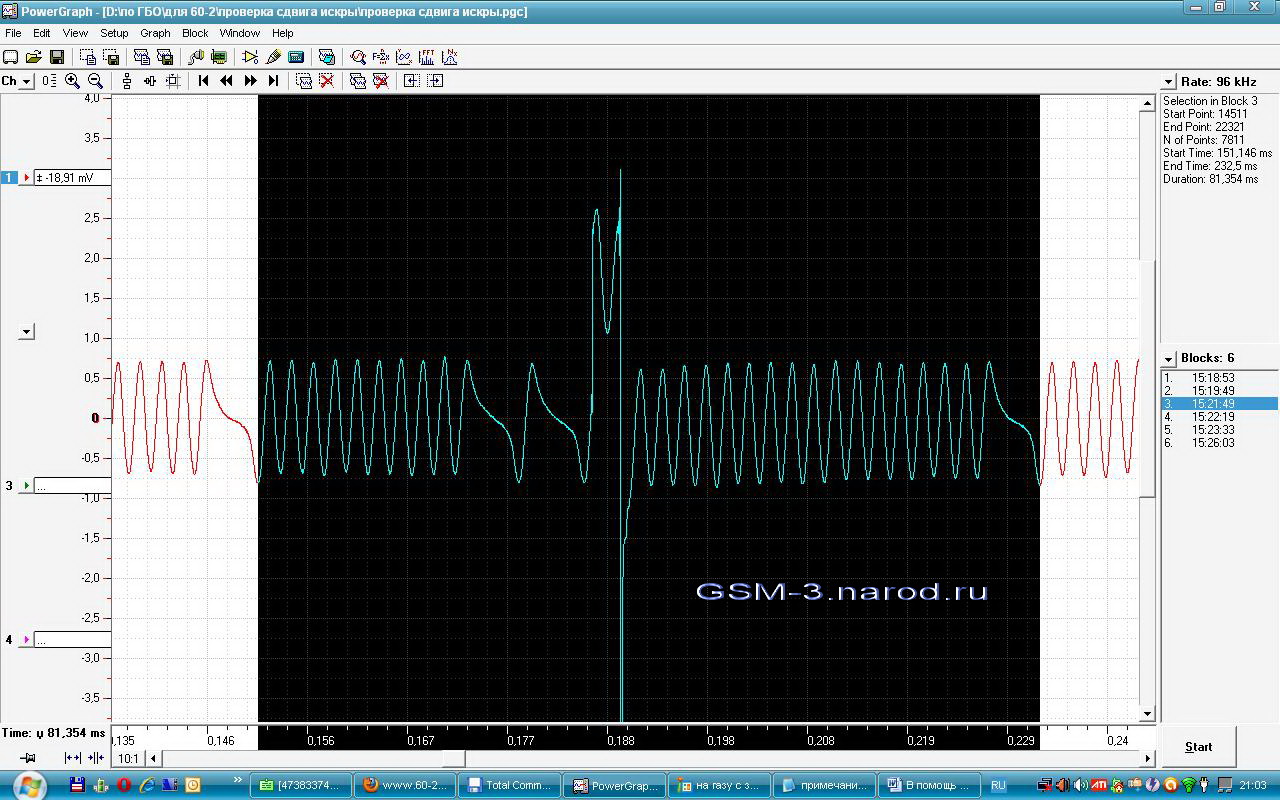Click the 10:1 time scale button

coord(128,759)
